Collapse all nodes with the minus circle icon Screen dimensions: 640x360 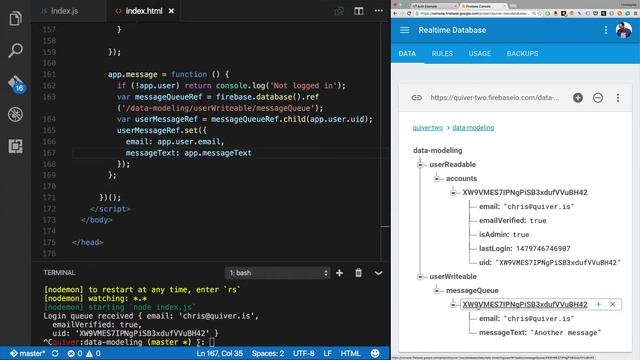point(598,98)
